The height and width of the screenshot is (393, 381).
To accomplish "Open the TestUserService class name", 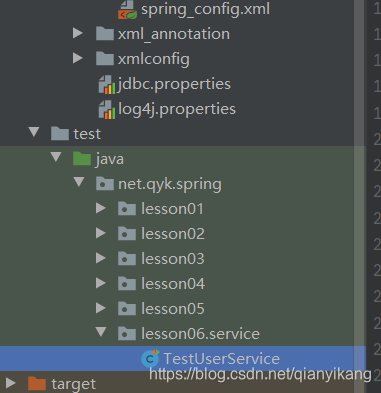I will point(222,359).
